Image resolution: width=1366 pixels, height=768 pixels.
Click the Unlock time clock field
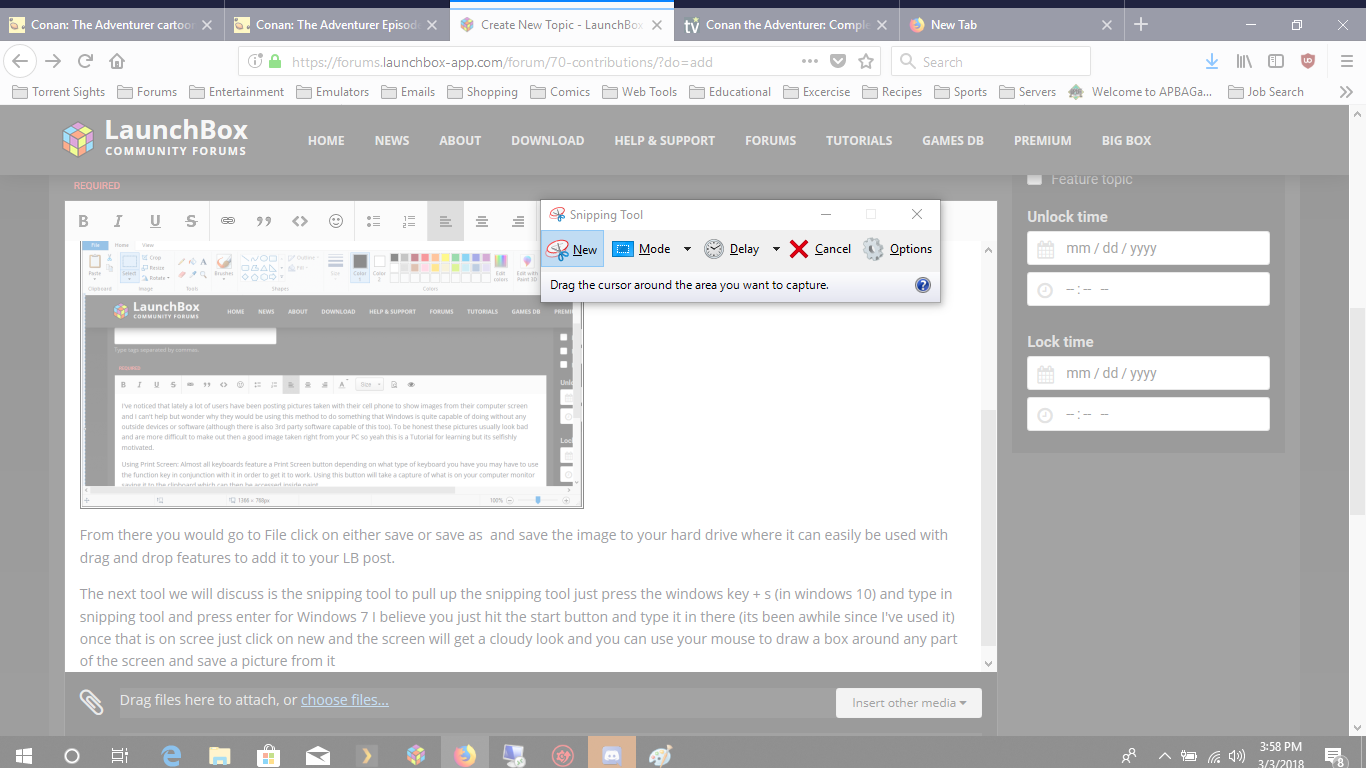click(1148, 289)
